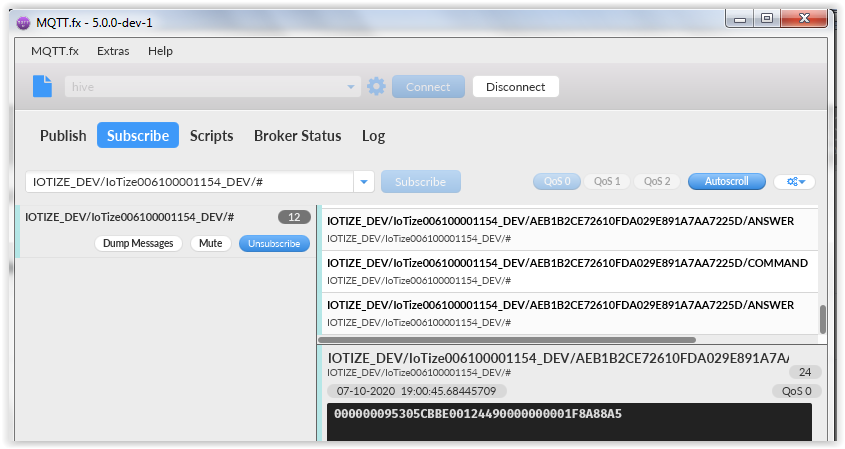This screenshot has width=845, height=449.
Task: Mute the IOTIZE_DEV subscription
Action: point(211,244)
